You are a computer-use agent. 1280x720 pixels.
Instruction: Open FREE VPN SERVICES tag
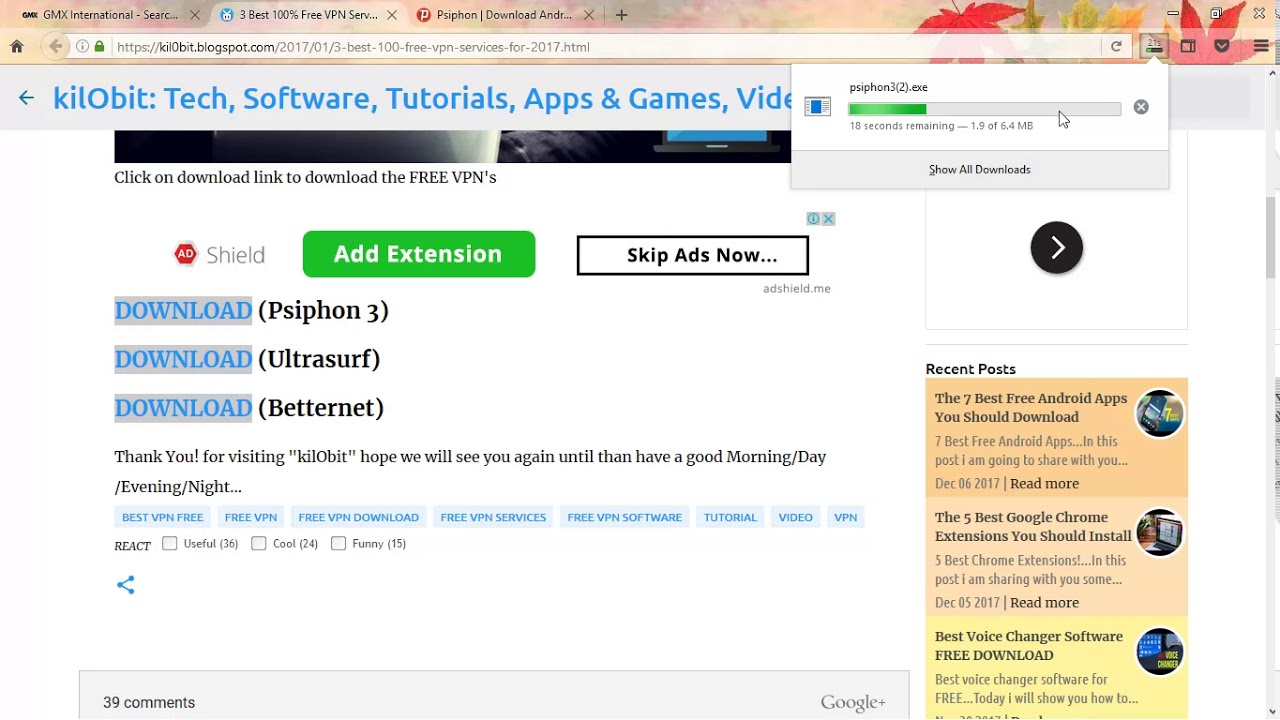tap(493, 517)
